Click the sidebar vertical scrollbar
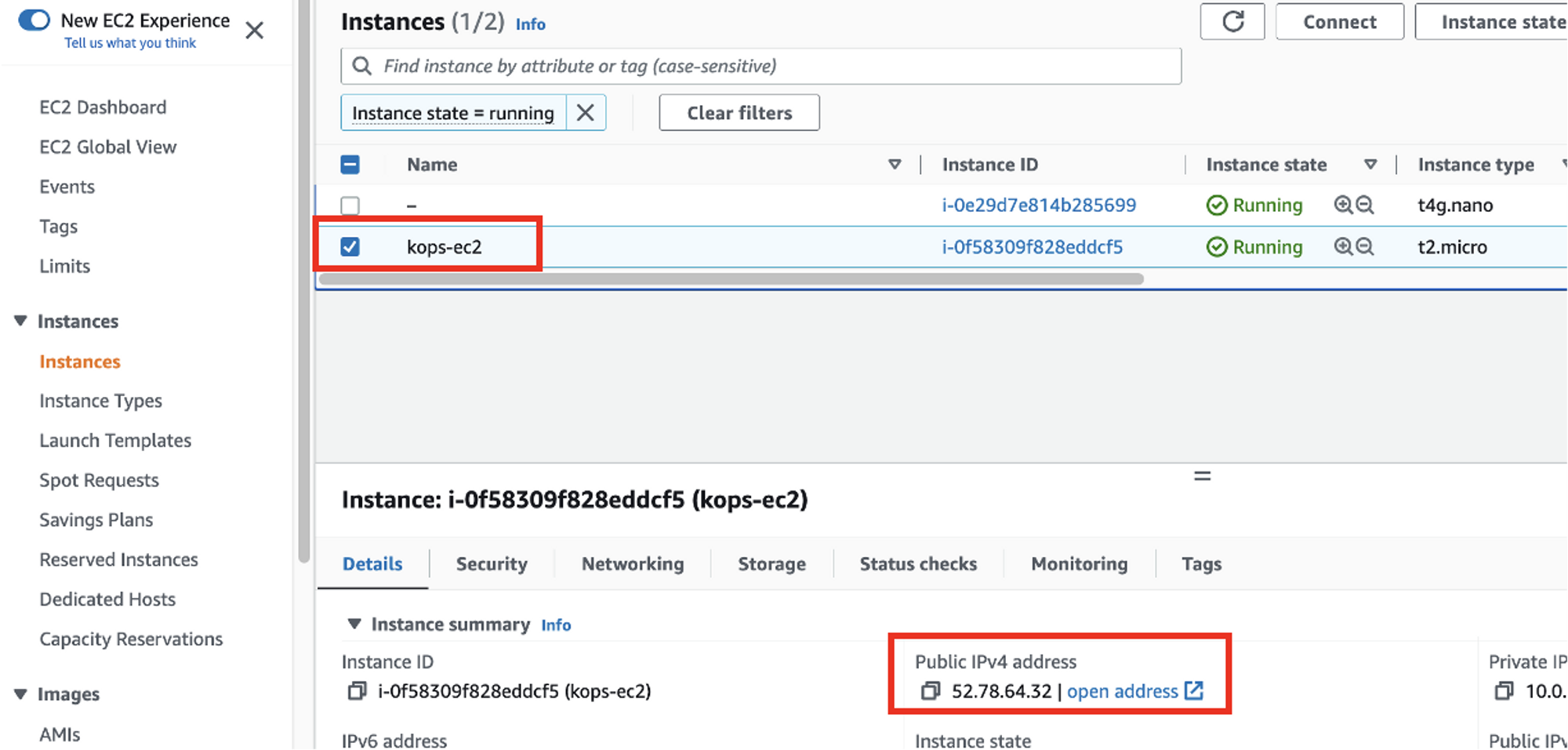1568x750 pixels. (304, 282)
